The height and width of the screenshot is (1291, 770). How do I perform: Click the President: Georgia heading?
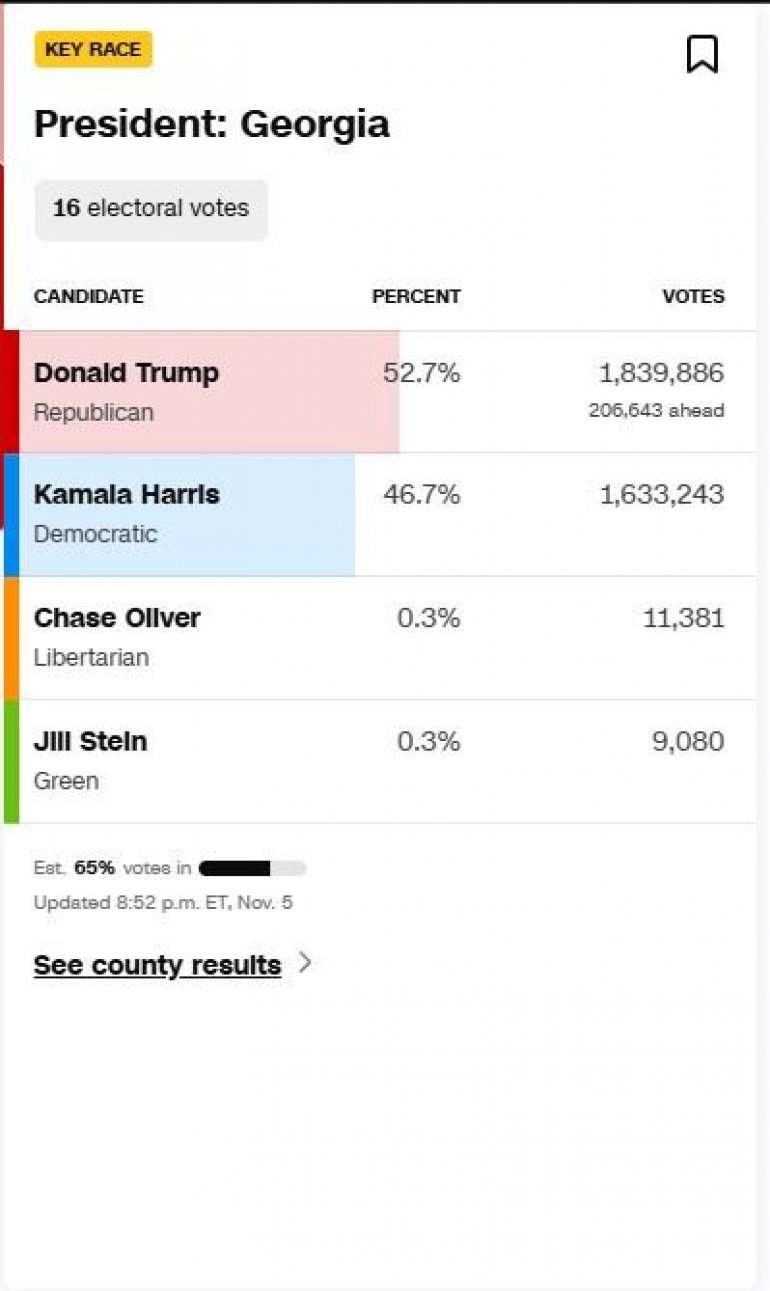pyautogui.click(x=212, y=124)
